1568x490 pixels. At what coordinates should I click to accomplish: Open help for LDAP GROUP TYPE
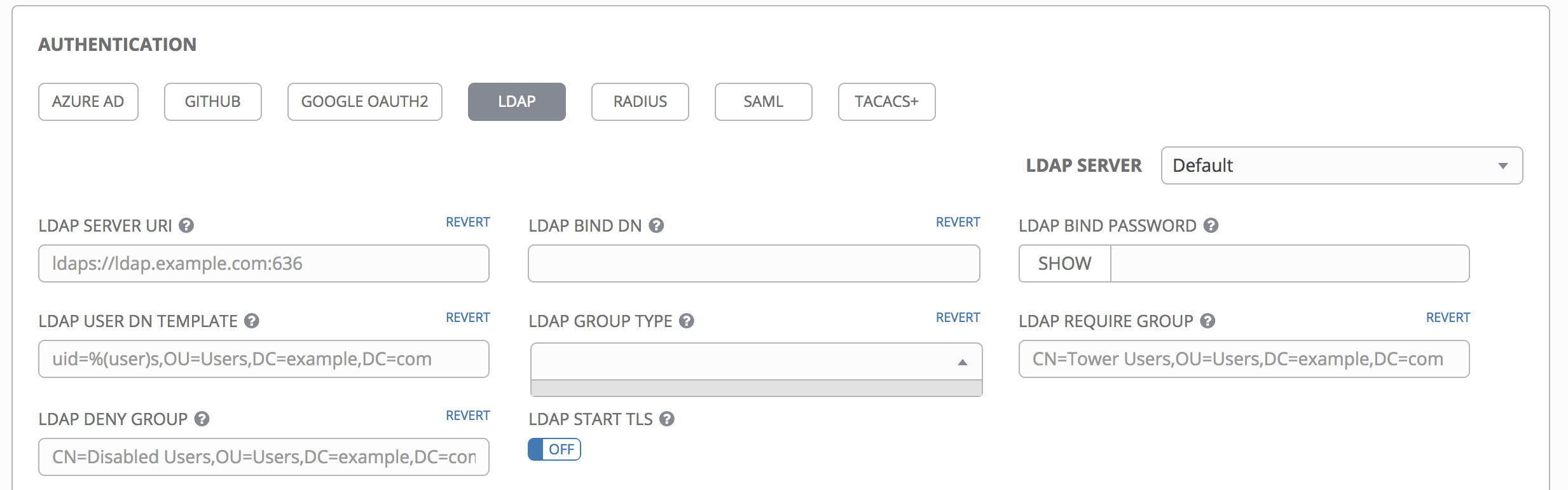click(686, 321)
